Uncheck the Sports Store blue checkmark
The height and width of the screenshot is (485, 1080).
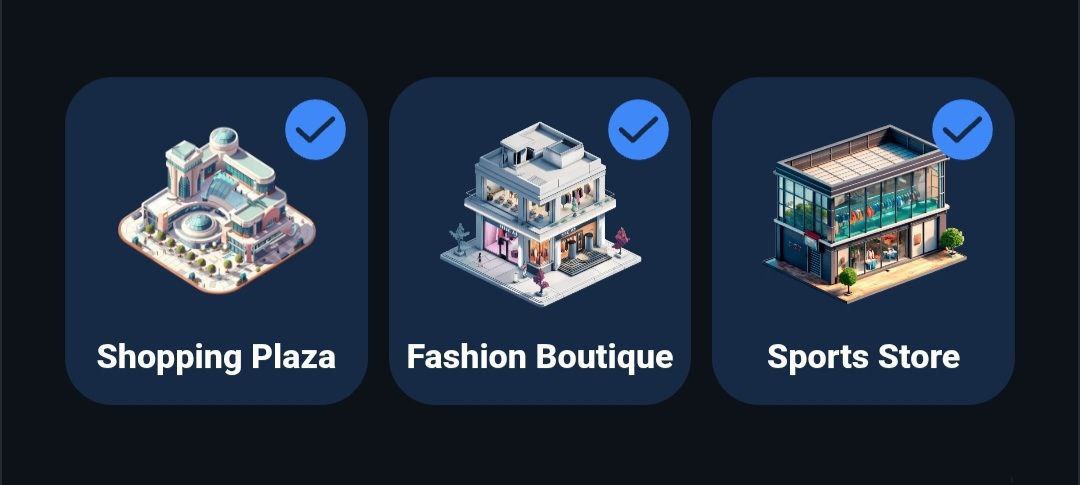962,130
